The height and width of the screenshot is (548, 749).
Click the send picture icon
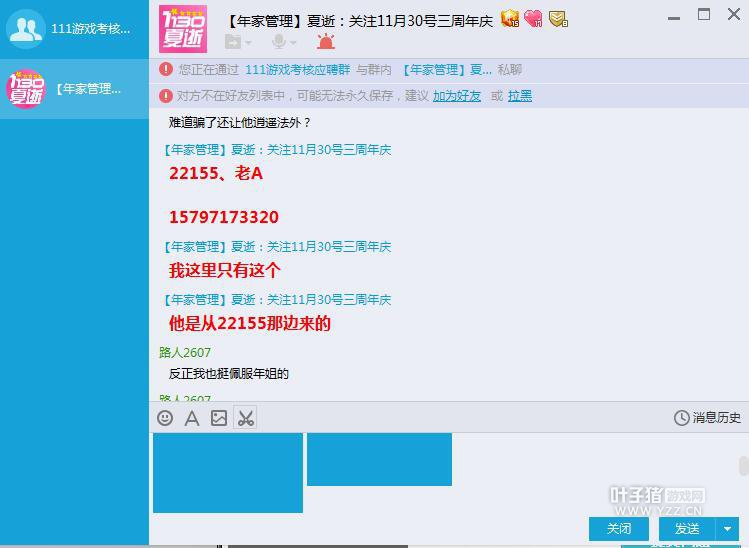point(219,418)
